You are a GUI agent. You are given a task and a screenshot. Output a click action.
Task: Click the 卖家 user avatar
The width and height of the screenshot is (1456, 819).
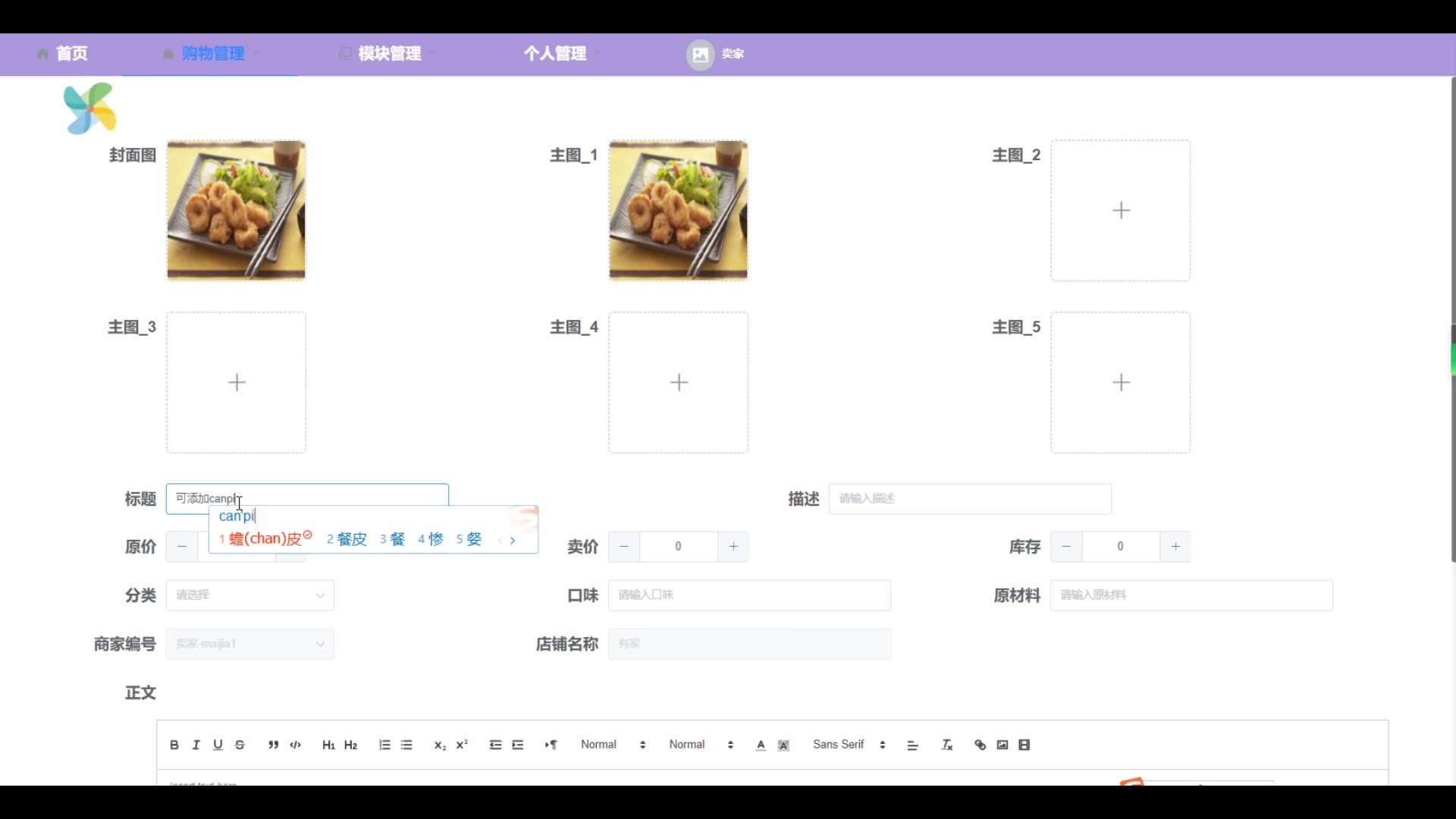click(701, 55)
